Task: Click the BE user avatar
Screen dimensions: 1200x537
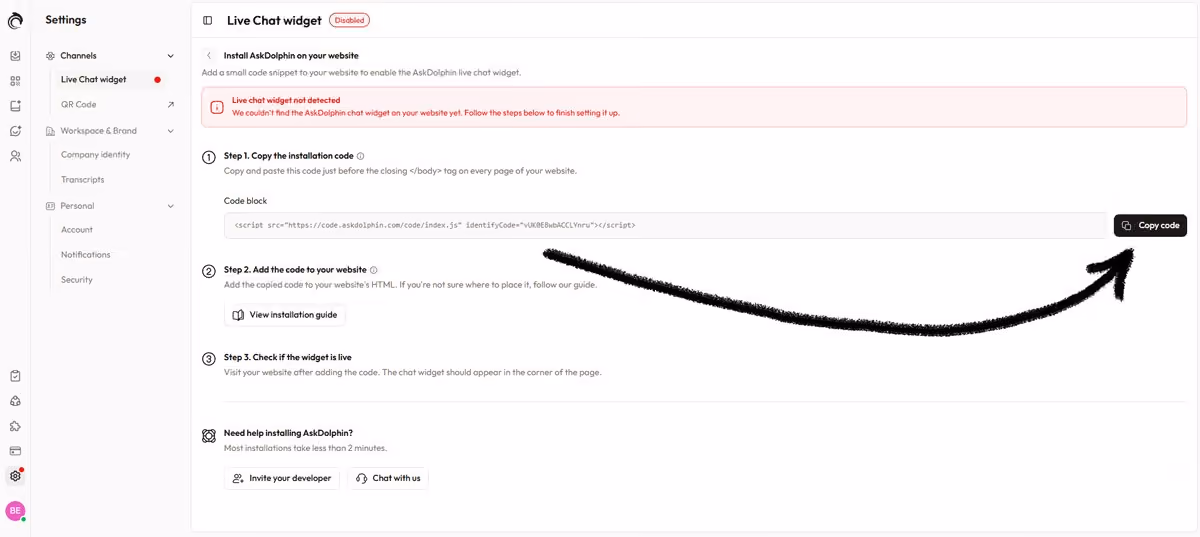Action: (15, 510)
